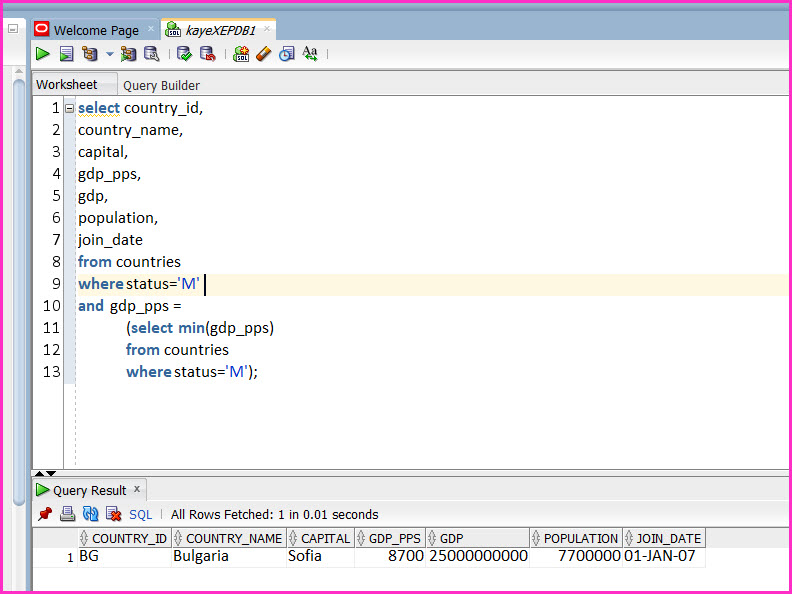
Task: Sort by the JOIN_DATE column header
Action: pos(664,538)
